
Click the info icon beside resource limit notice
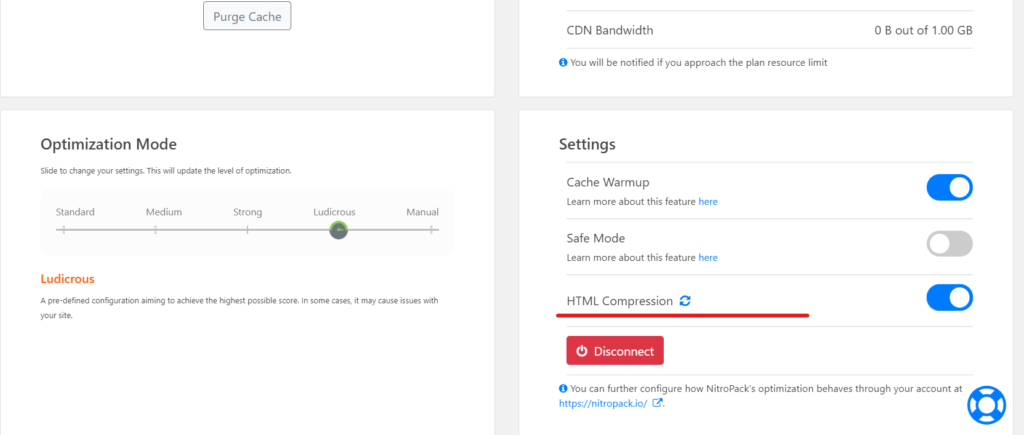563,63
